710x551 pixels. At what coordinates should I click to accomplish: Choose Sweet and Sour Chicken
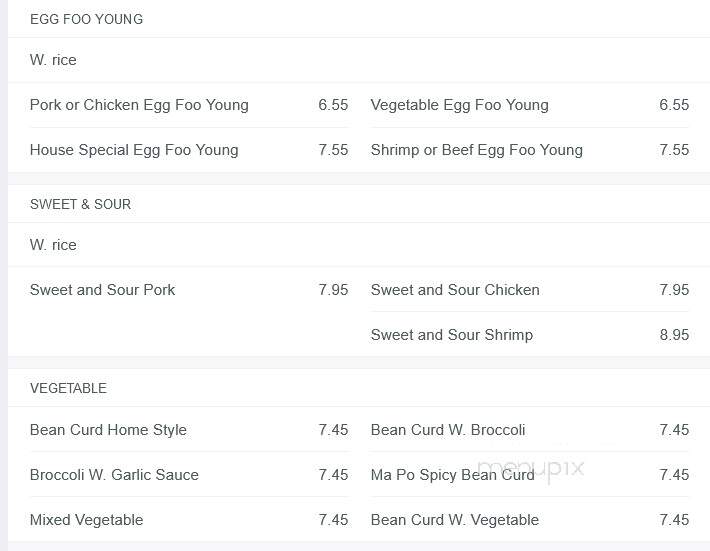(455, 290)
